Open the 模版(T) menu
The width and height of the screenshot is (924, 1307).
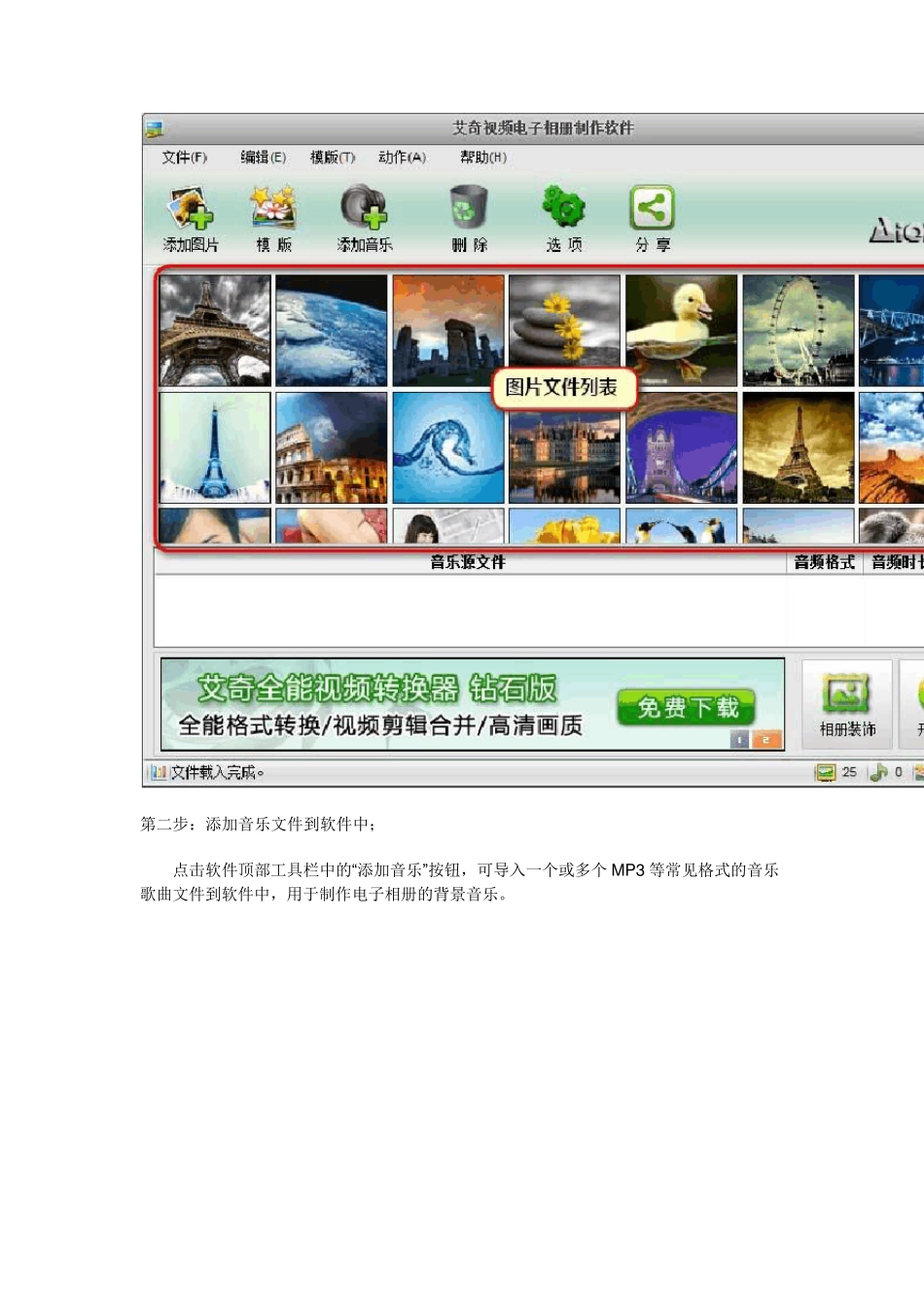click(x=333, y=158)
